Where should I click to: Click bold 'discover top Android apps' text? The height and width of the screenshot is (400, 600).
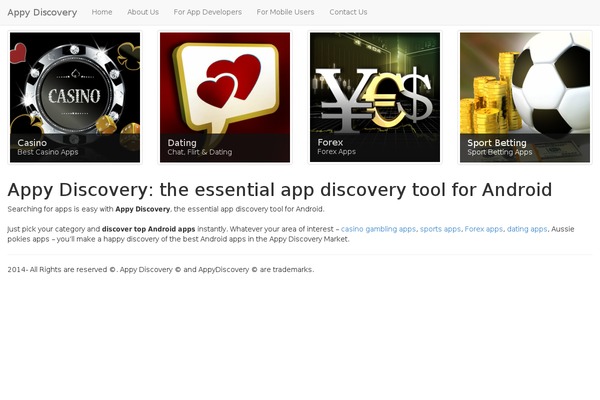tap(148, 229)
